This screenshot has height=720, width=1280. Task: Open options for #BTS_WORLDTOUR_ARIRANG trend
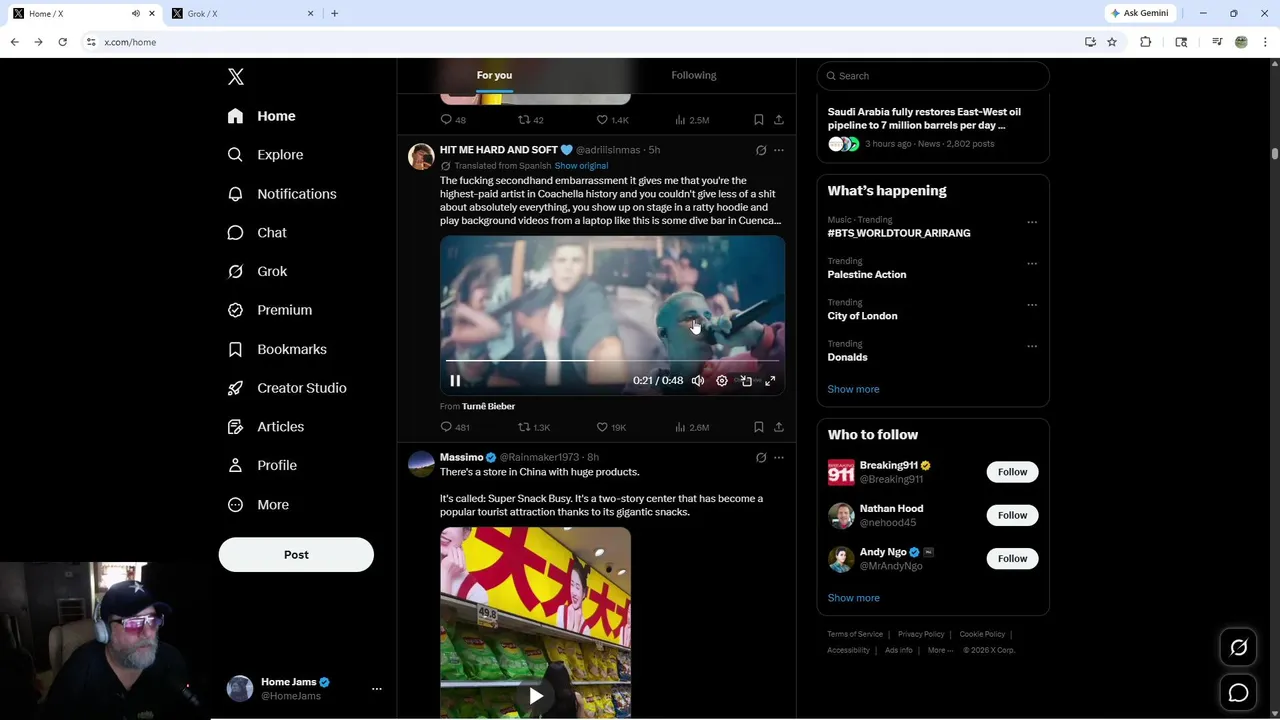pyautogui.click(x=1032, y=222)
